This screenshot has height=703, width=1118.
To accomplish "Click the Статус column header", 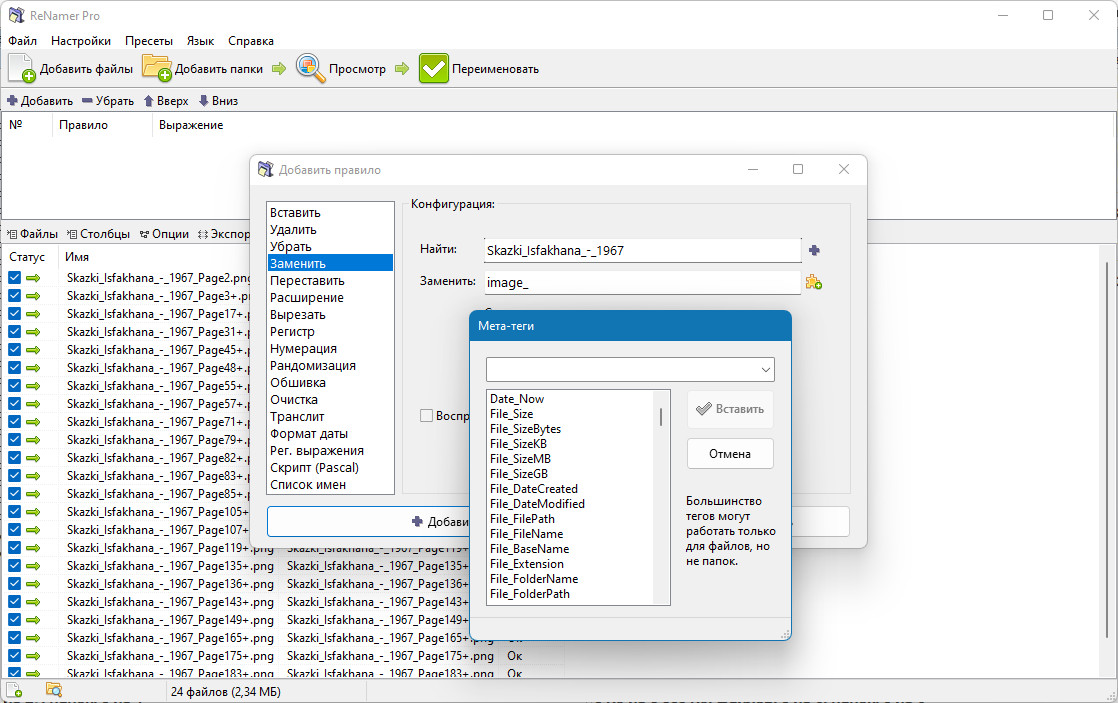I will (27, 257).
